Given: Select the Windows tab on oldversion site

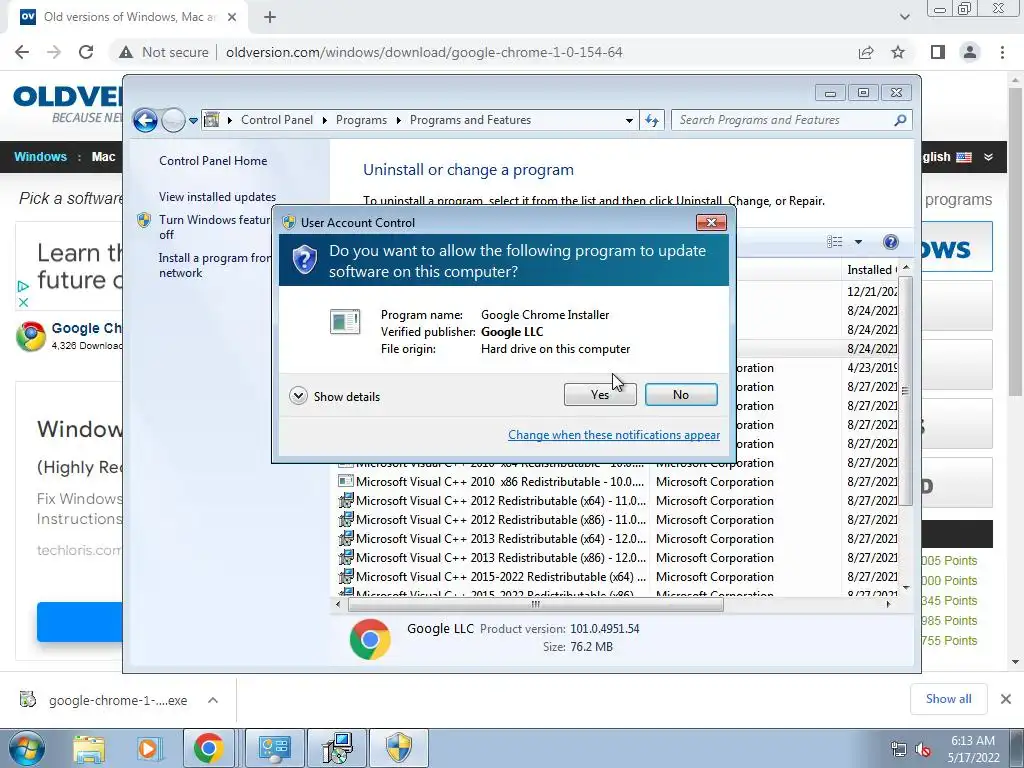Looking at the screenshot, I should tap(40, 157).
